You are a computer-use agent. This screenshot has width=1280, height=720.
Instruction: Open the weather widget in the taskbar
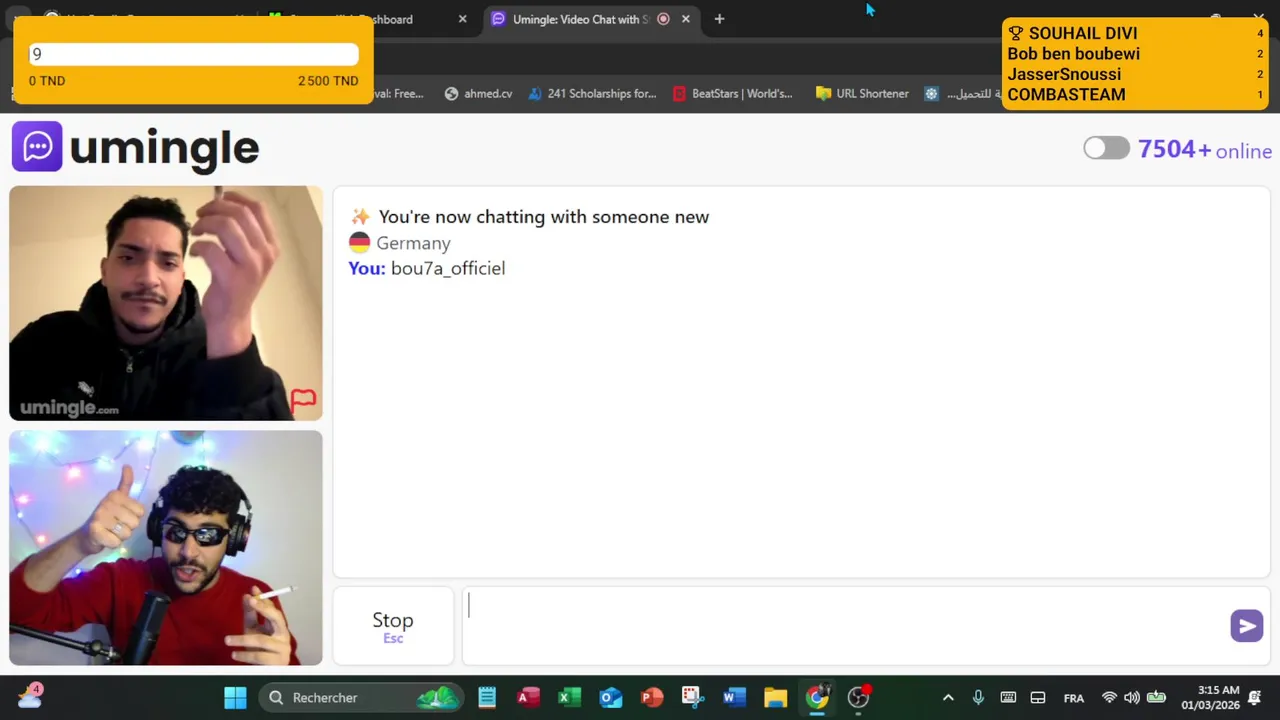click(x=28, y=697)
